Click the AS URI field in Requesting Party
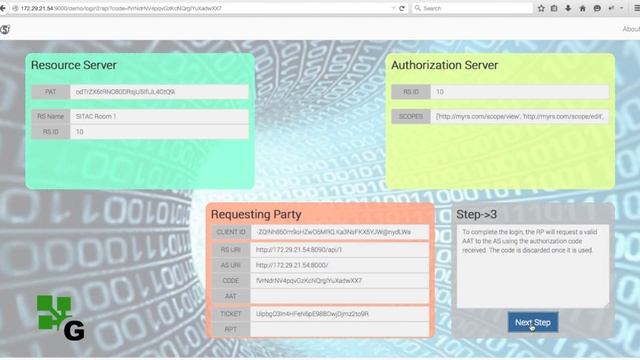The width and height of the screenshot is (640, 360). (340, 265)
